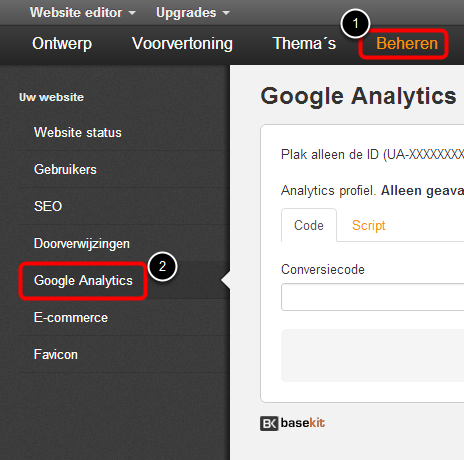Switch to the Ontwerp tab
Image resolution: width=464 pixels, height=460 pixels.
tap(62, 44)
